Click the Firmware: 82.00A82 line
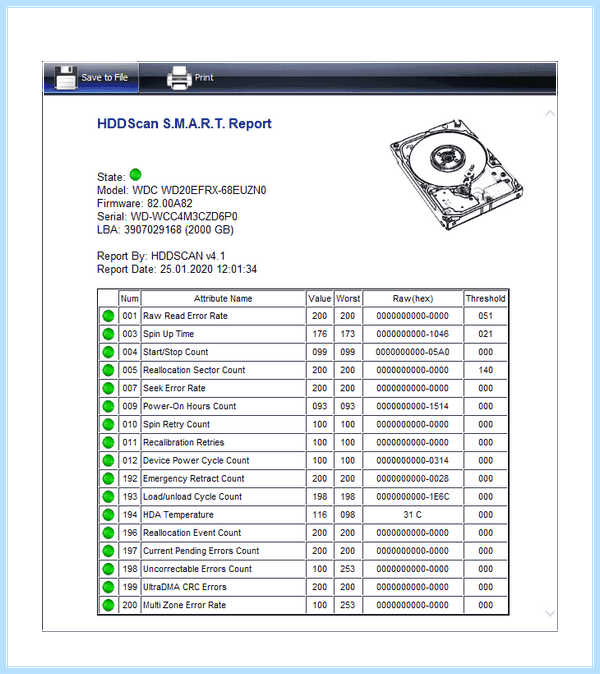Image resolution: width=600 pixels, height=674 pixels. coord(144,203)
